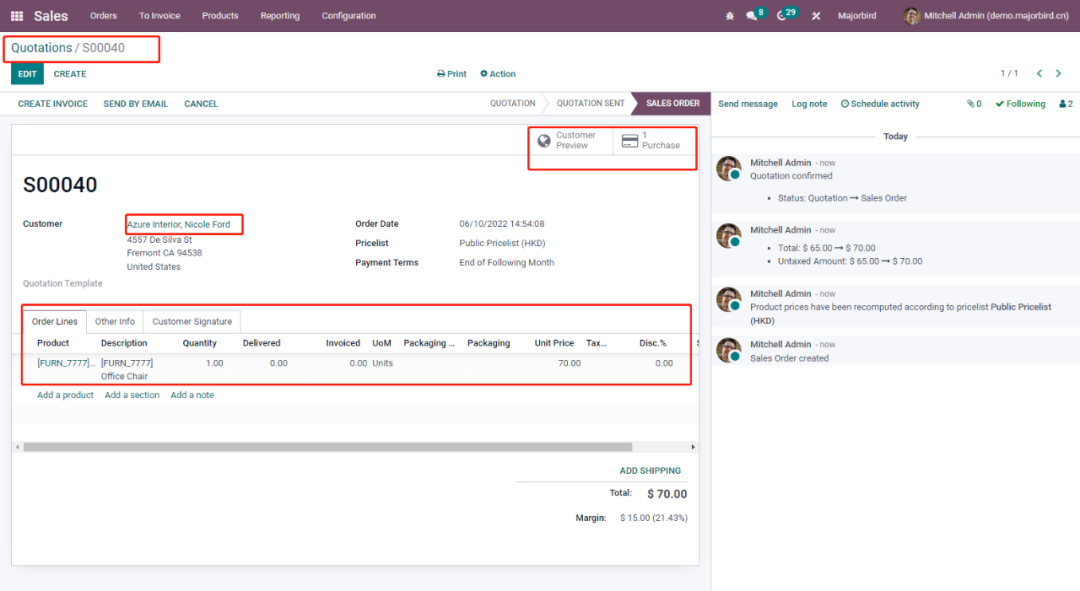Open Customer Preview globe button
Screen dimensions: 1080x591
pyautogui.click(x=570, y=141)
